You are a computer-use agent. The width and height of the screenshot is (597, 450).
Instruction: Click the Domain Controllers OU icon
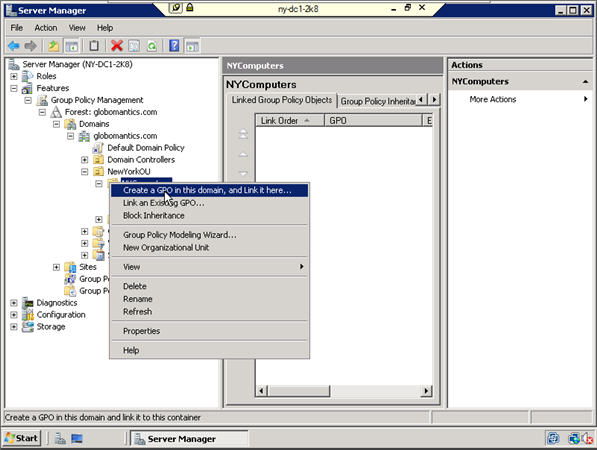click(x=98, y=160)
